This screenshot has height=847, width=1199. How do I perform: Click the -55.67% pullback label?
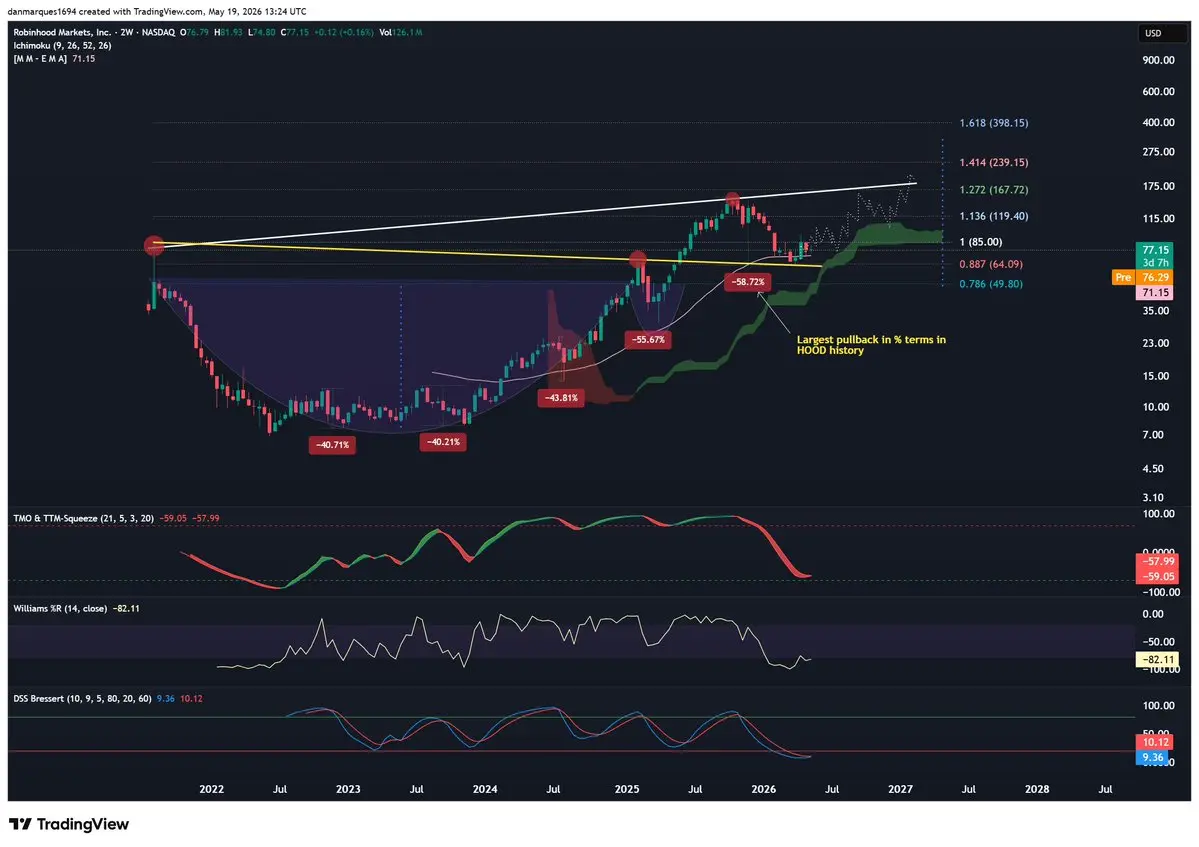point(648,339)
